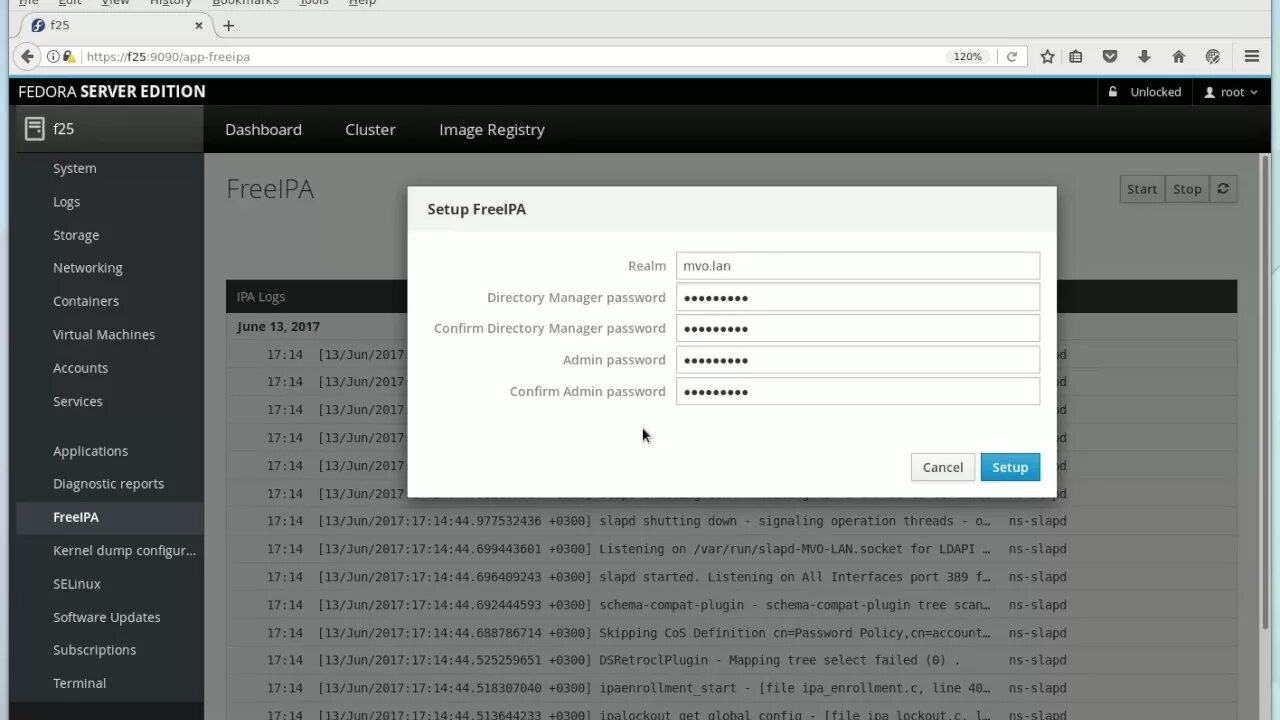Click the Unlocked privilege indicator
The image size is (1280, 720).
pyautogui.click(x=1144, y=92)
